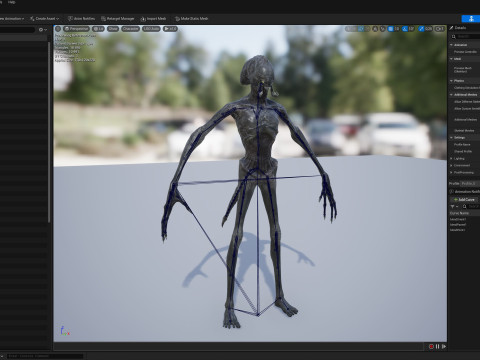This screenshot has width=480, height=360.
Task: Select the rotate transform gizmo mode
Action: 360,29
